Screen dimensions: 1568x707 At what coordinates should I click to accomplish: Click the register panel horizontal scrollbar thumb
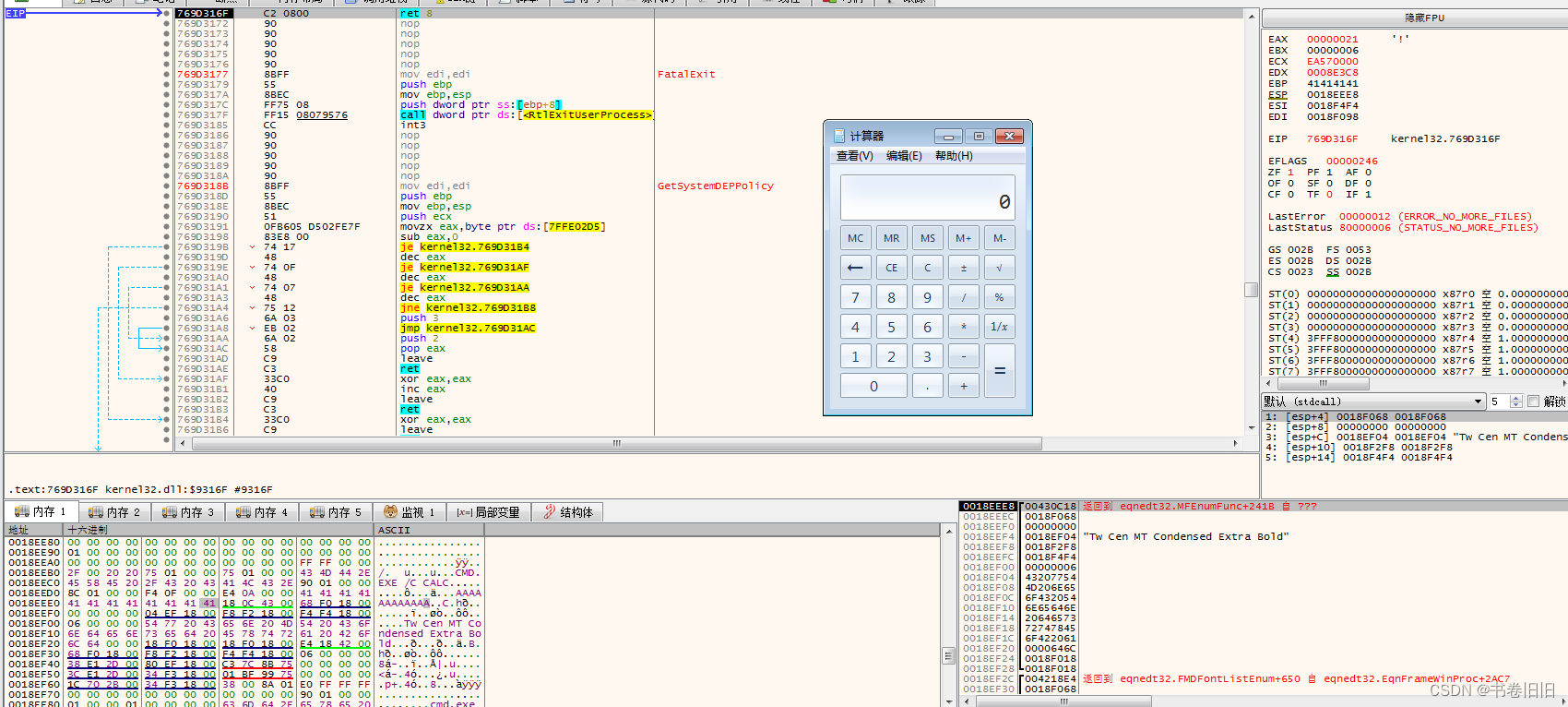pos(1323,382)
